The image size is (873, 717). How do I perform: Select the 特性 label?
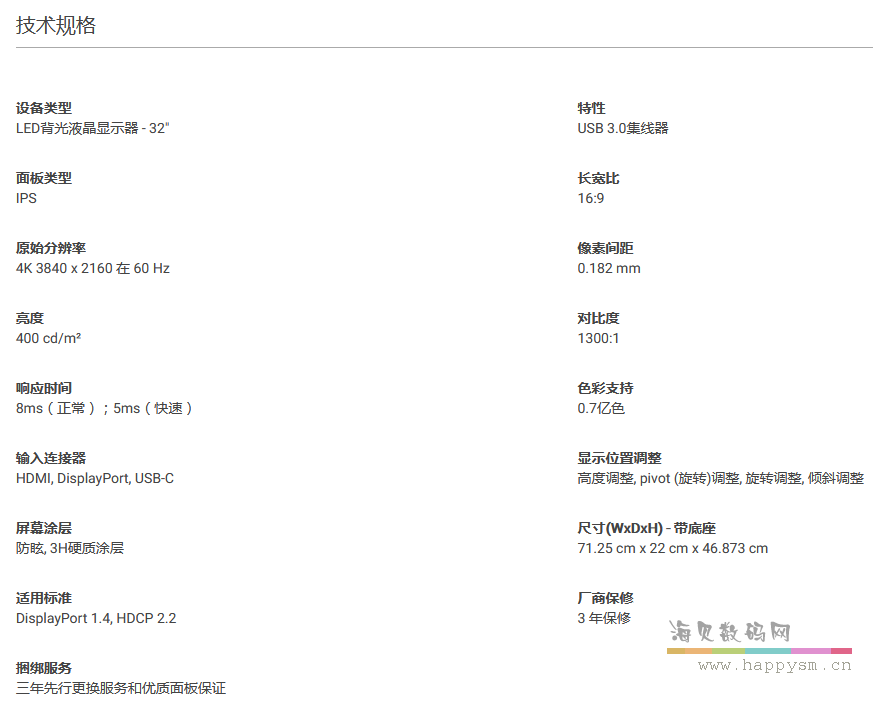(591, 108)
